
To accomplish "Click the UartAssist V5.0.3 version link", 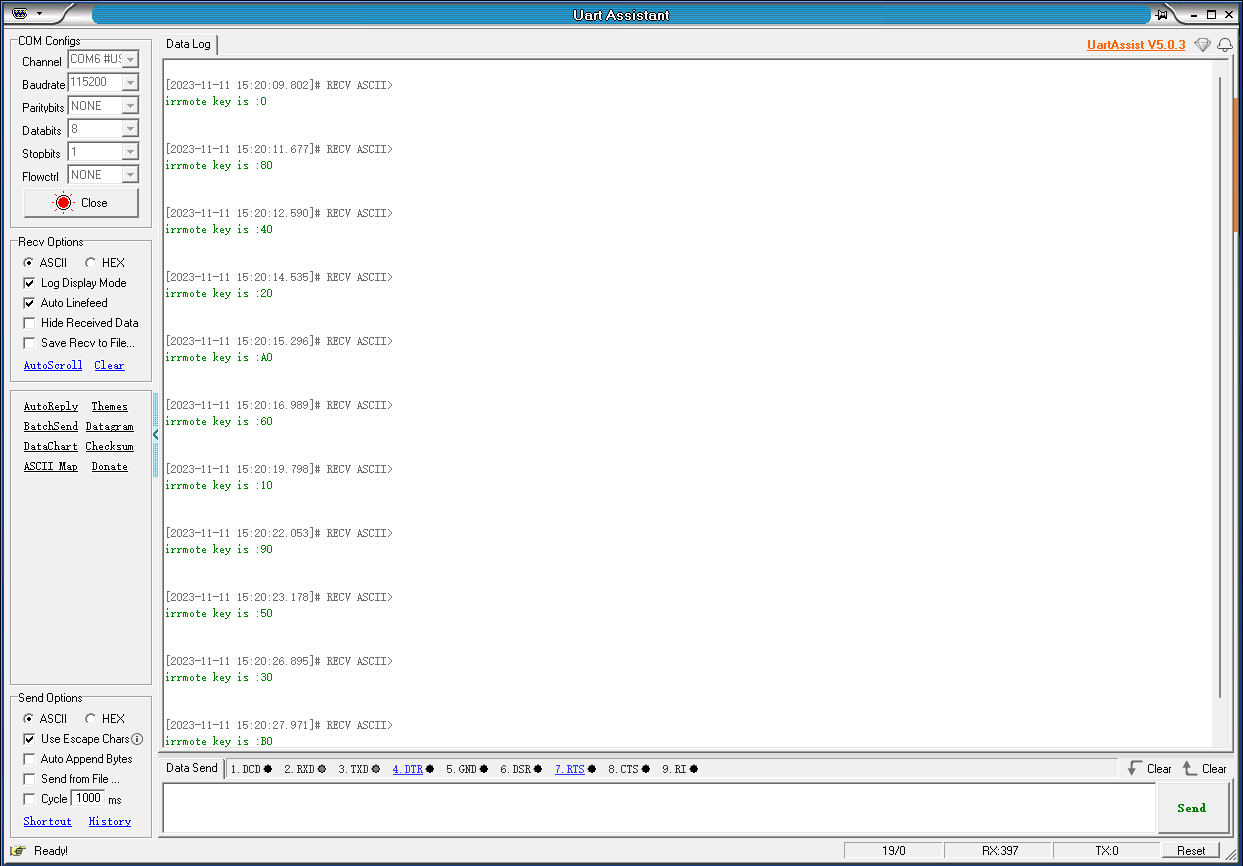I will click(x=1136, y=45).
